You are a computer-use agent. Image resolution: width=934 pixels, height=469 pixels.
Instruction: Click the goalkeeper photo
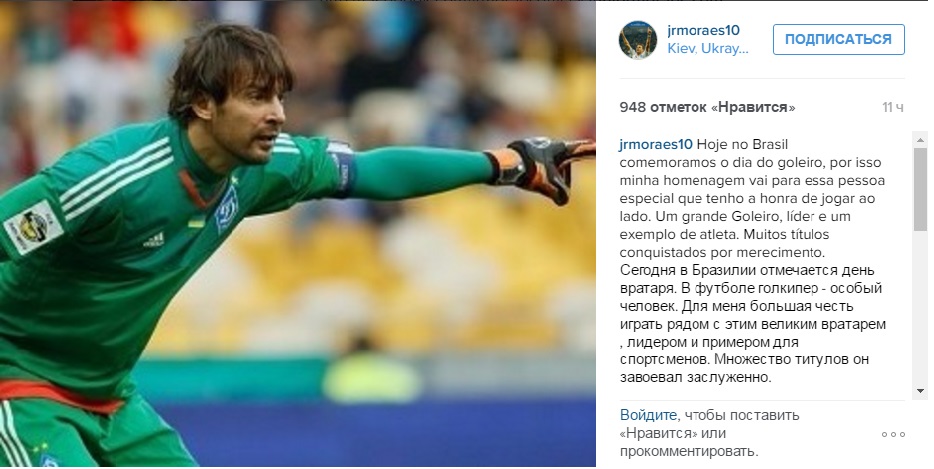(x=298, y=234)
